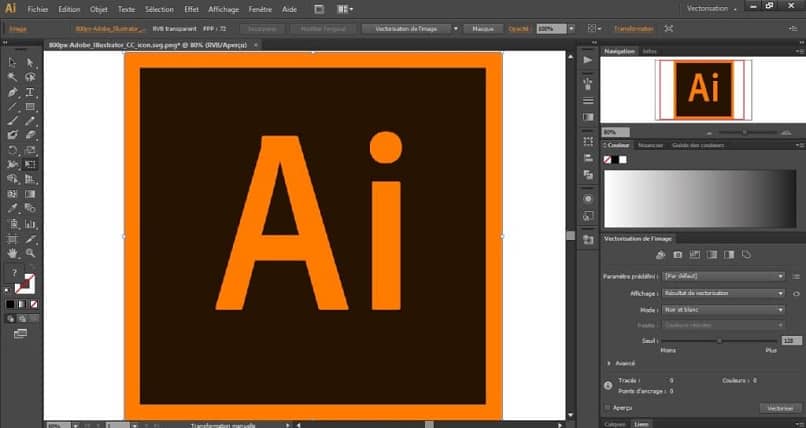Toggle the Aperçu preview checkbox
806x428 pixels.
click(x=608, y=408)
